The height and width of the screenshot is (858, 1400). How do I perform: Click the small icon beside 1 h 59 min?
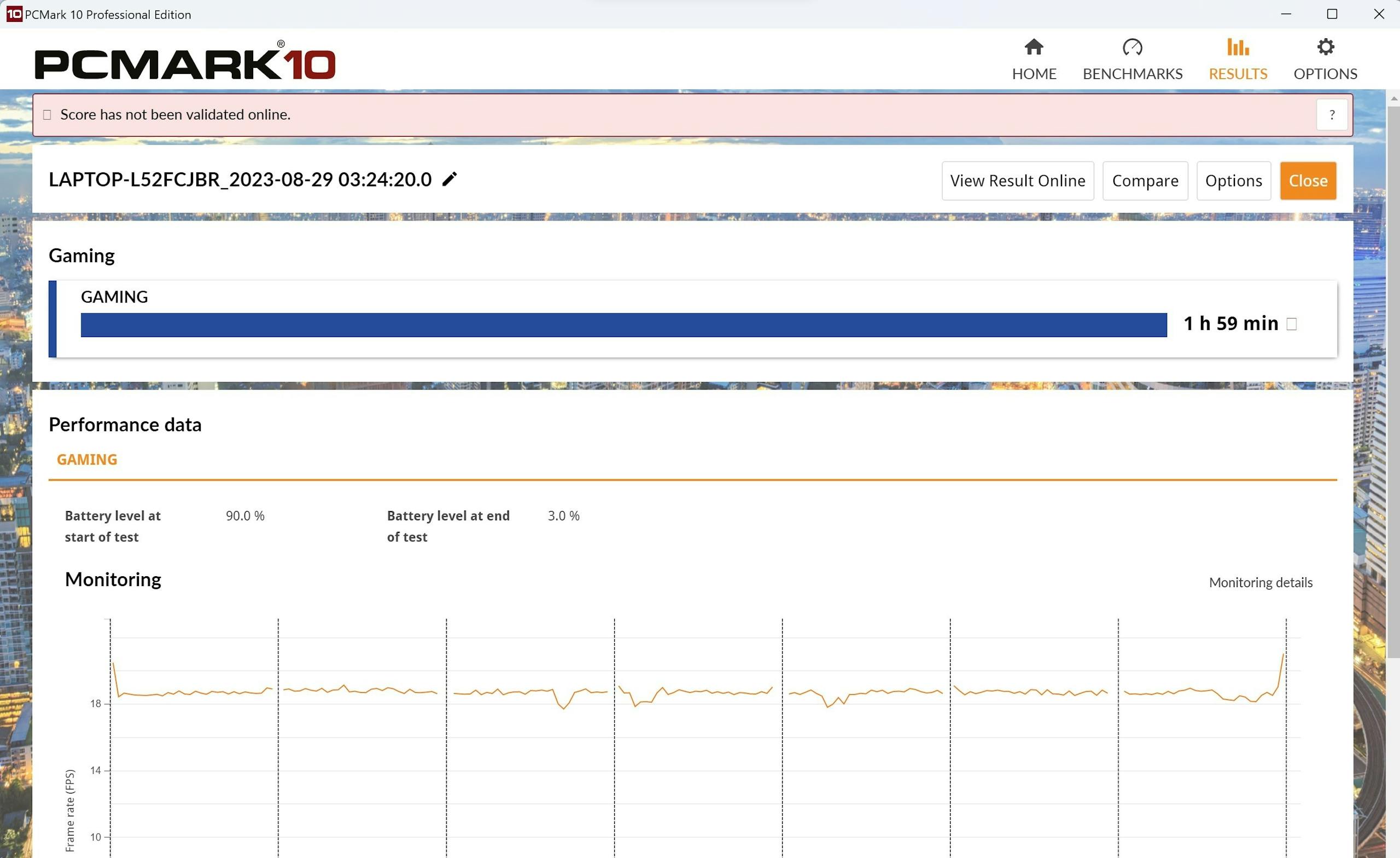[1292, 324]
